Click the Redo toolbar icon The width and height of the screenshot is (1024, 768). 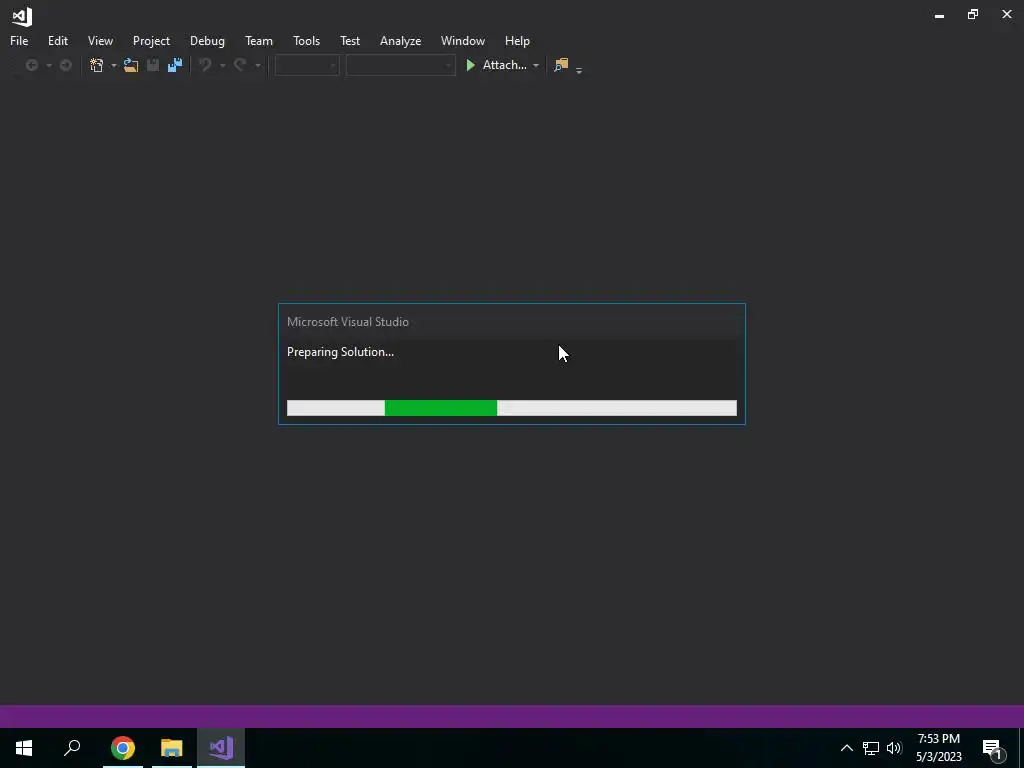240,65
